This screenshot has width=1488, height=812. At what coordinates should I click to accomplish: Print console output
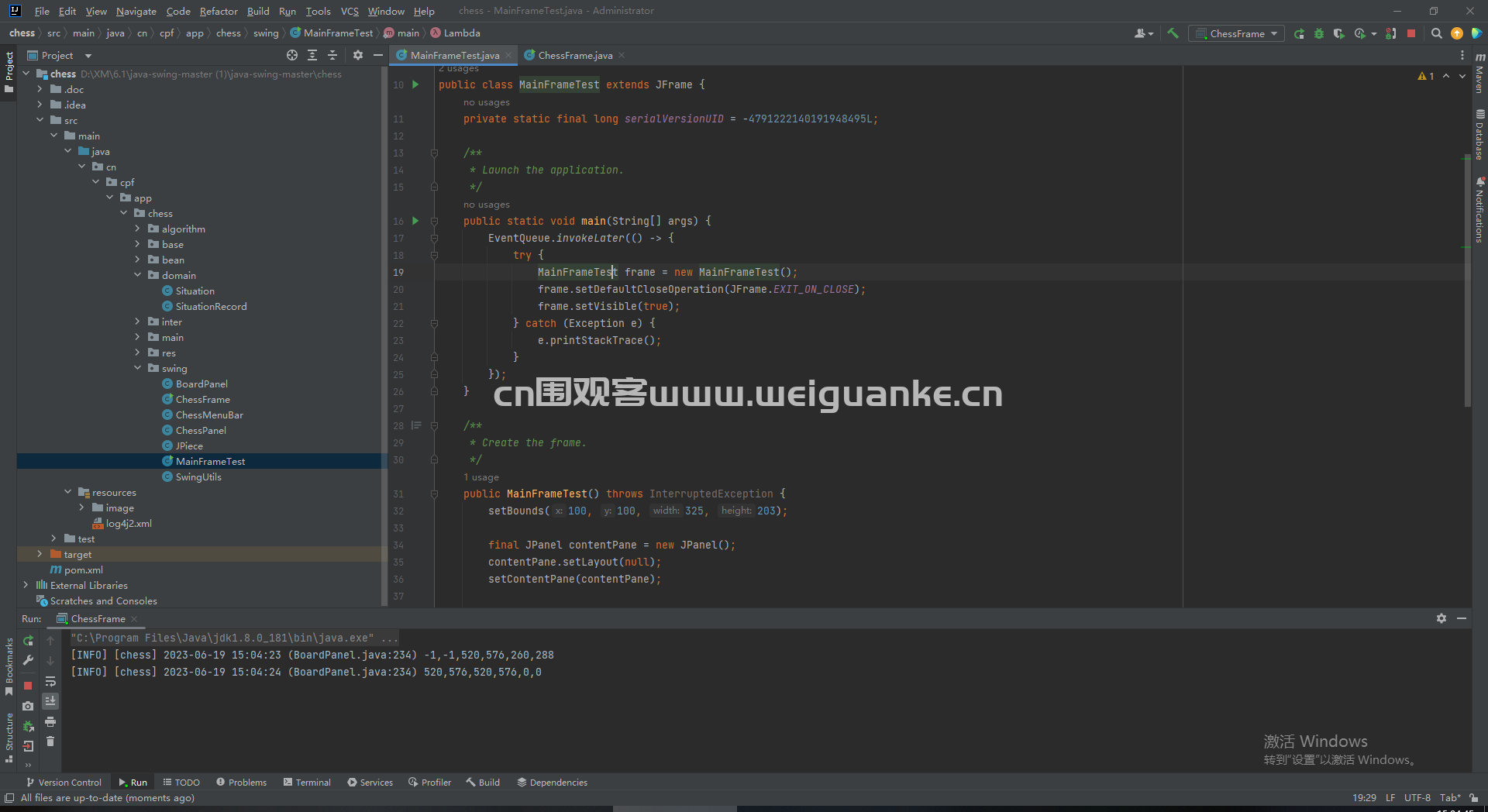pyautogui.click(x=50, y=721)
